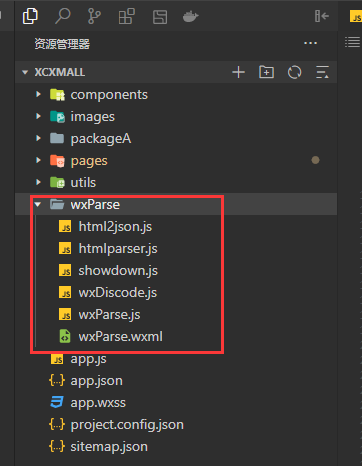Click the app.json braces icon
This screenshot has width=362, height=466.
57,380
